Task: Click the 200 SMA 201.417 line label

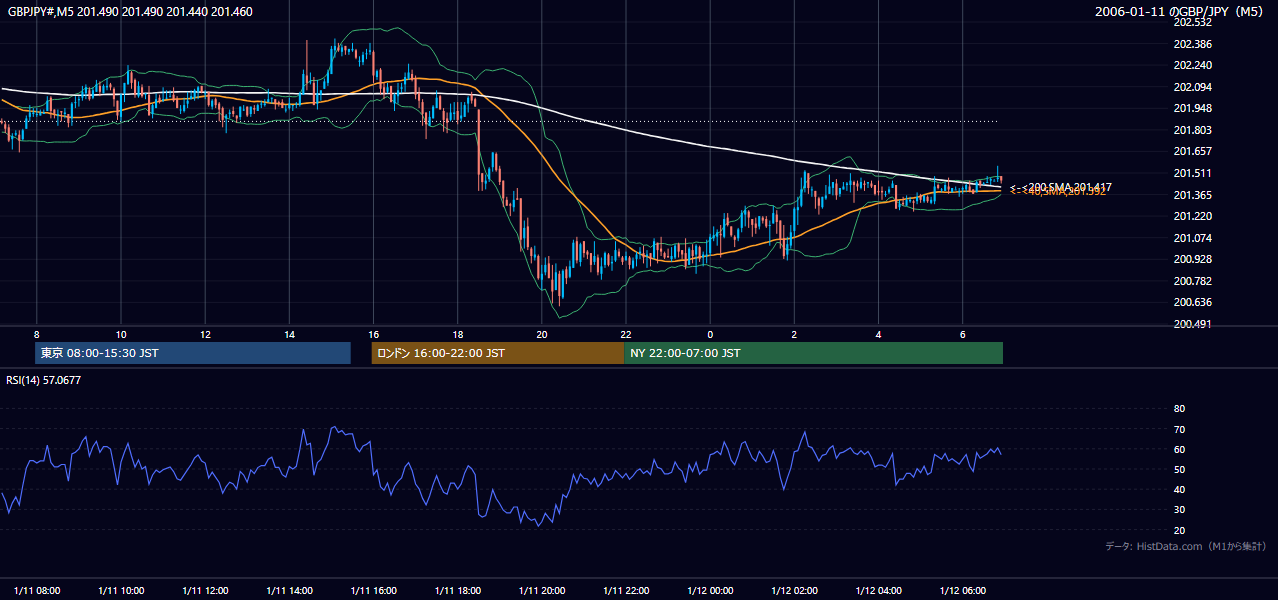Action: click(1061, 187)
